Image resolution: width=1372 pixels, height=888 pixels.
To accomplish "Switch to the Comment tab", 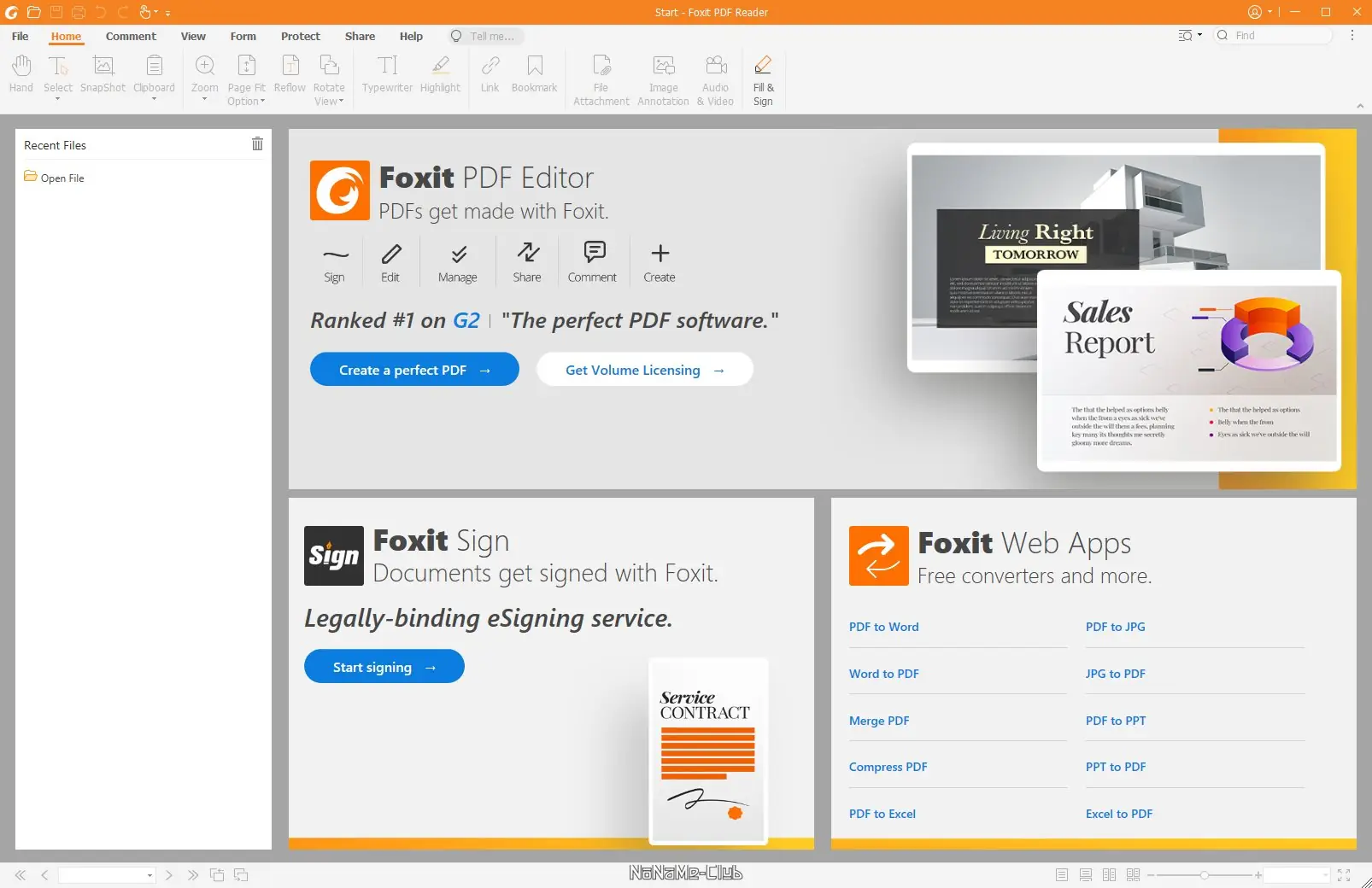I will [x=131, y=36].
